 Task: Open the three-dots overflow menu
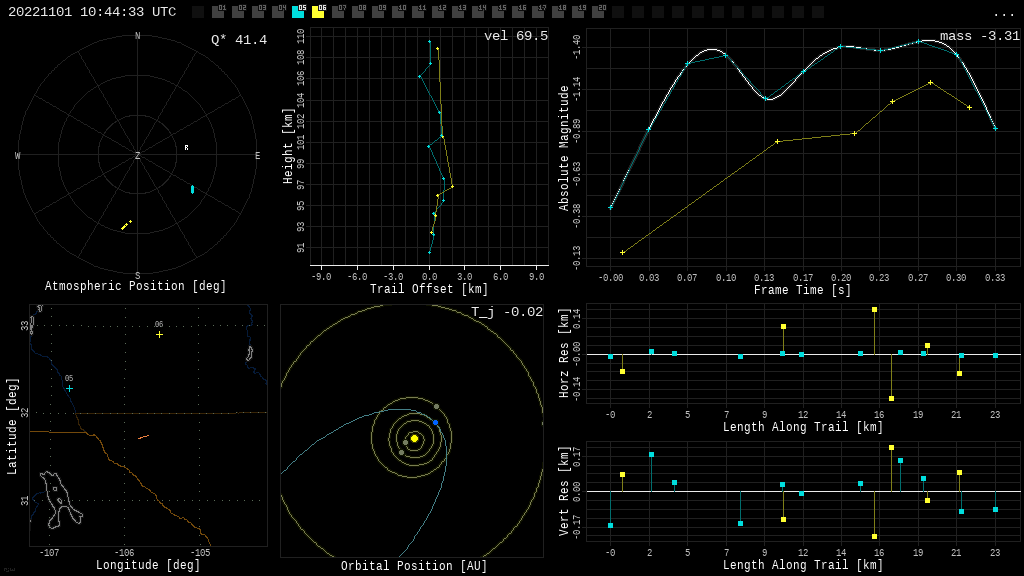tap(1003, 13)
